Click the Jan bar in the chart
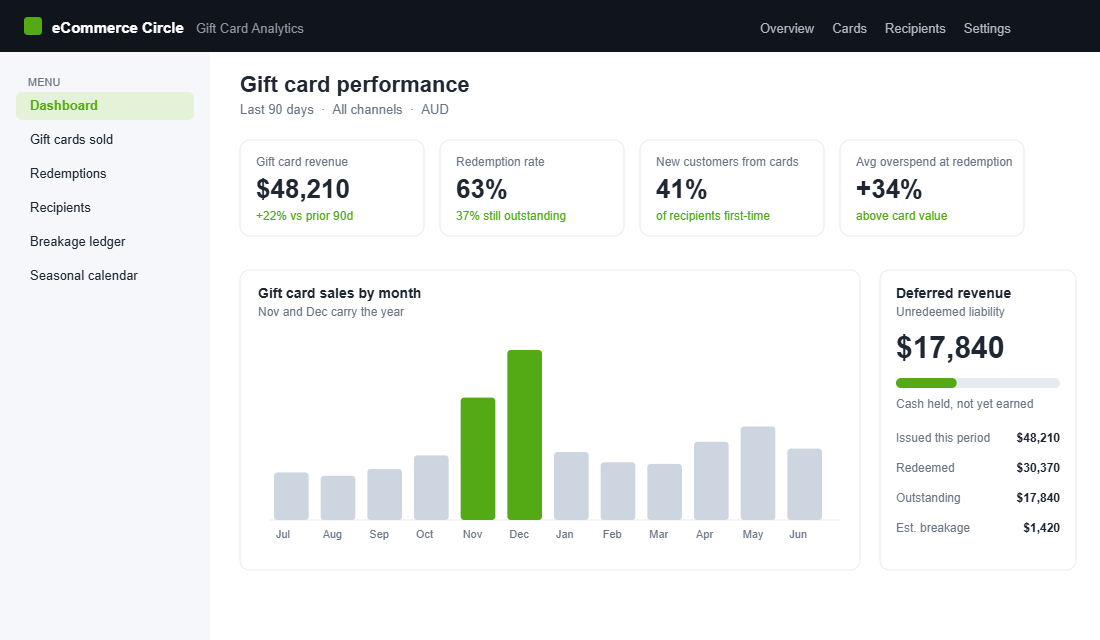 (571, 486)
